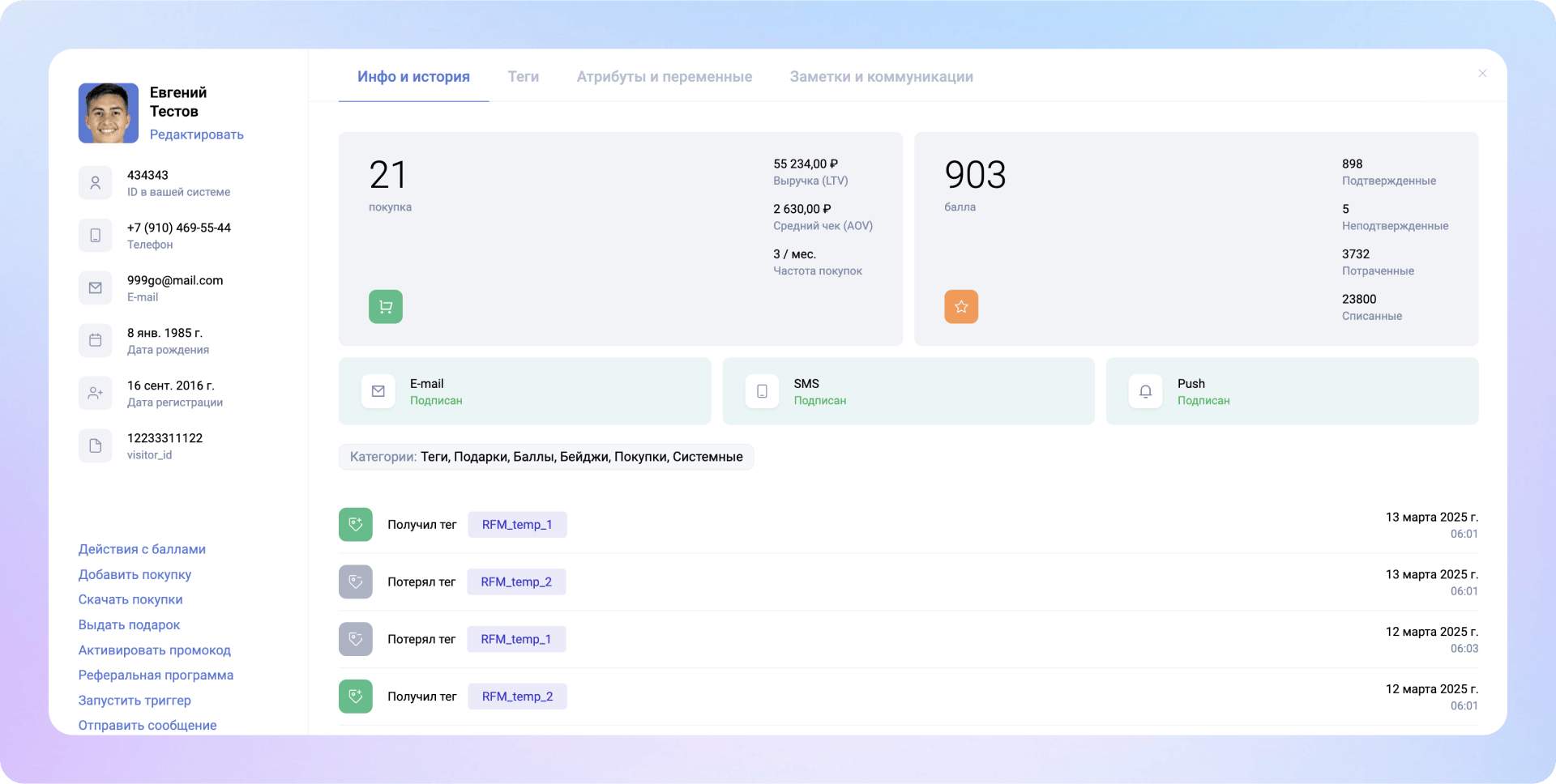This screenshot has height=784, width=1556.
Task: Click the visitor_id document icon
Action: (x=95, y=445)
